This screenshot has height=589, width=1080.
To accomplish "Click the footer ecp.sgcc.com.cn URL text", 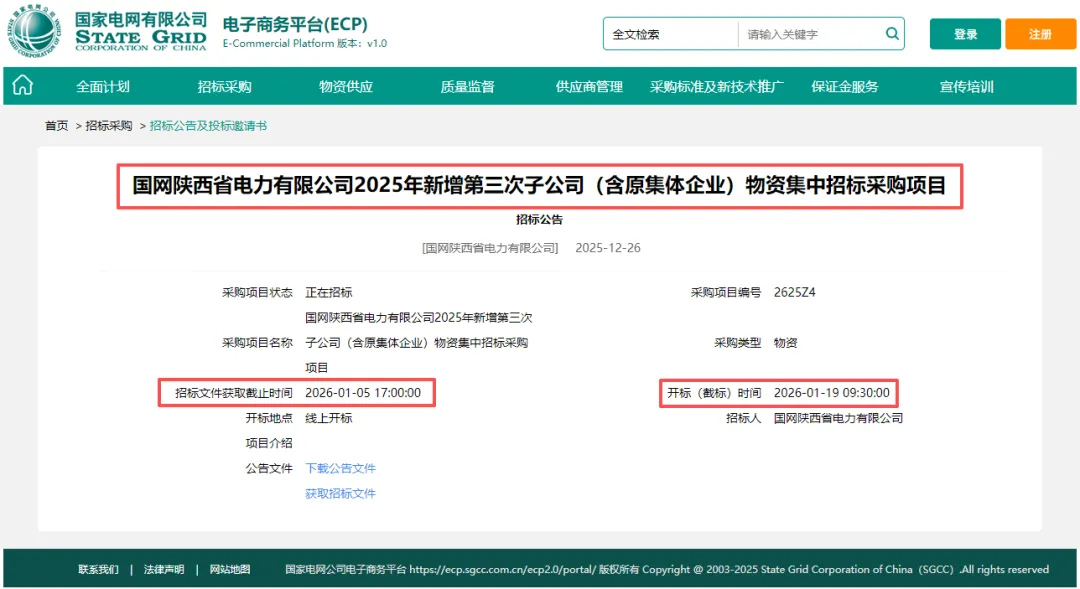I will point(502,569).
